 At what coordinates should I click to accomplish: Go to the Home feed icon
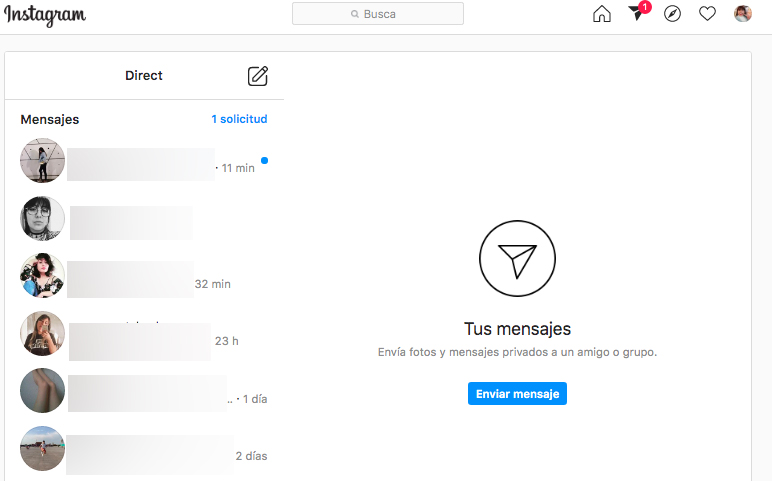(601, 14)
